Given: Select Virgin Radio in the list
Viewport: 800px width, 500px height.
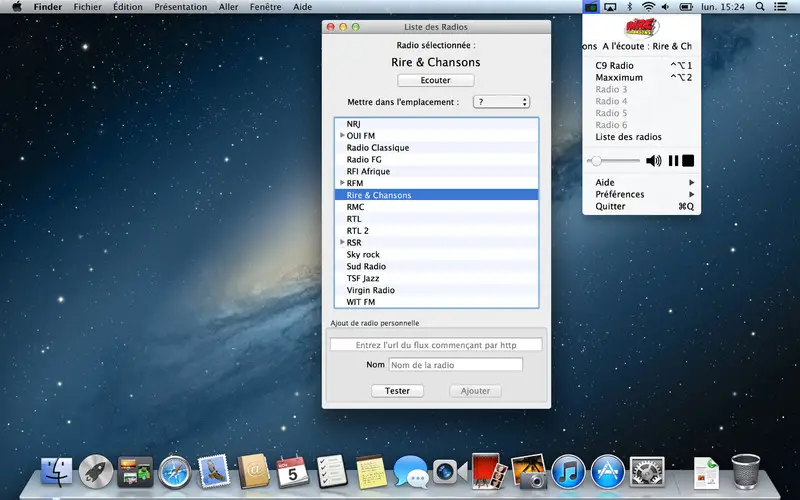Looking at the screenshot, I should [x=436, y=290].
